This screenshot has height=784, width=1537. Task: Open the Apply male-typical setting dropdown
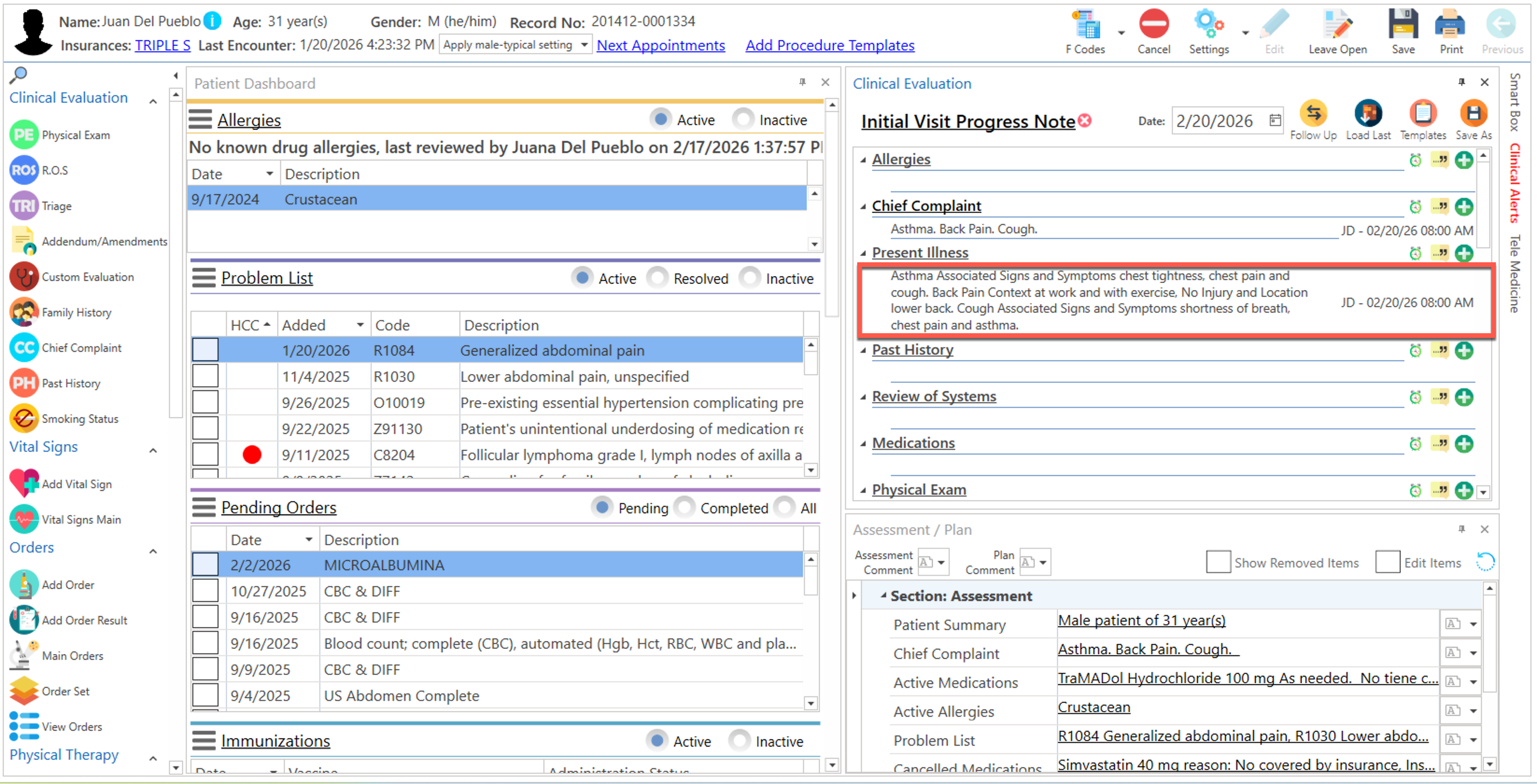pyautogui.click(x=584, y=45)
